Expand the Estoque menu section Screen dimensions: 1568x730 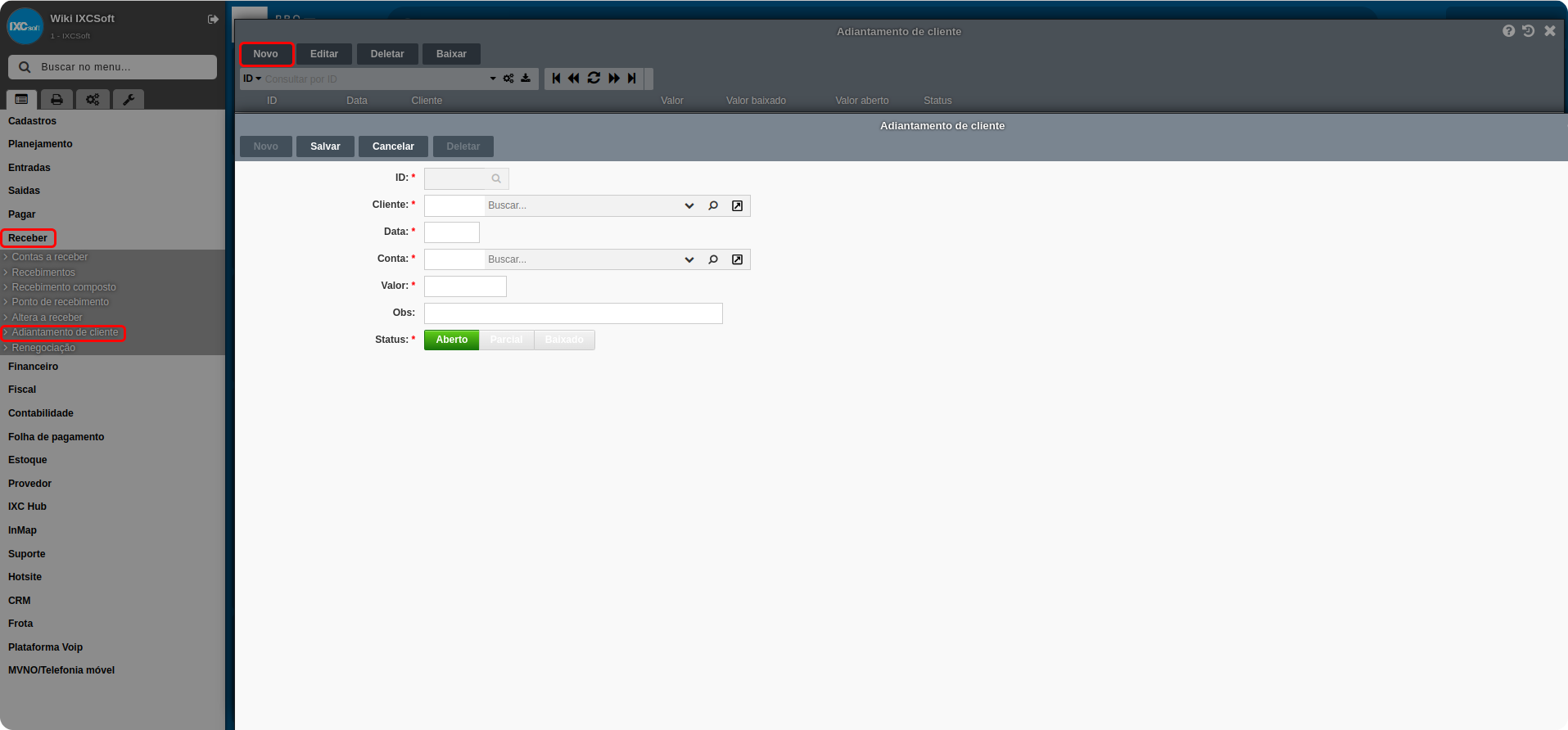click(27, 460)
